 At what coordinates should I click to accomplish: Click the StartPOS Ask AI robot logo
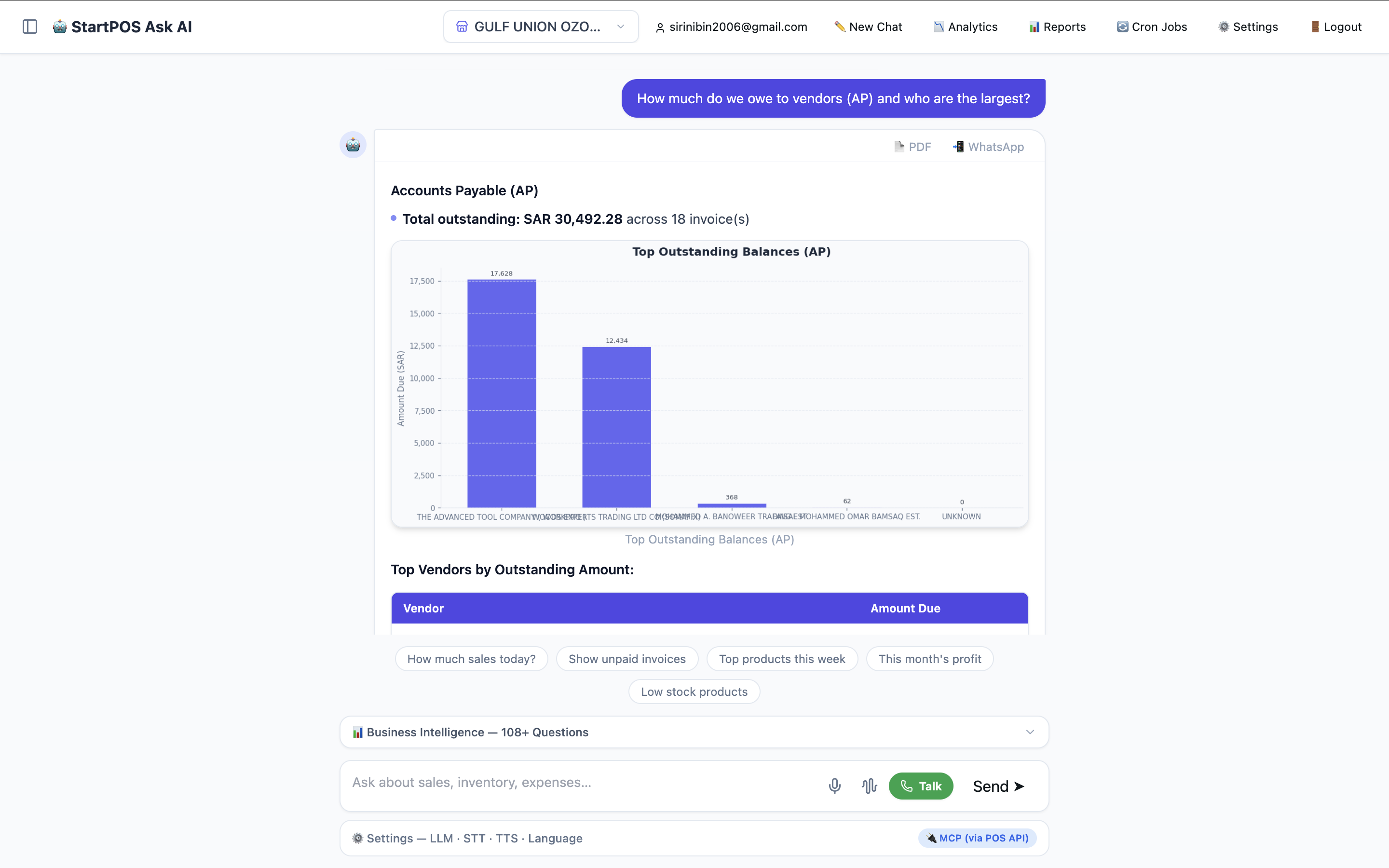tap(59, 27)
